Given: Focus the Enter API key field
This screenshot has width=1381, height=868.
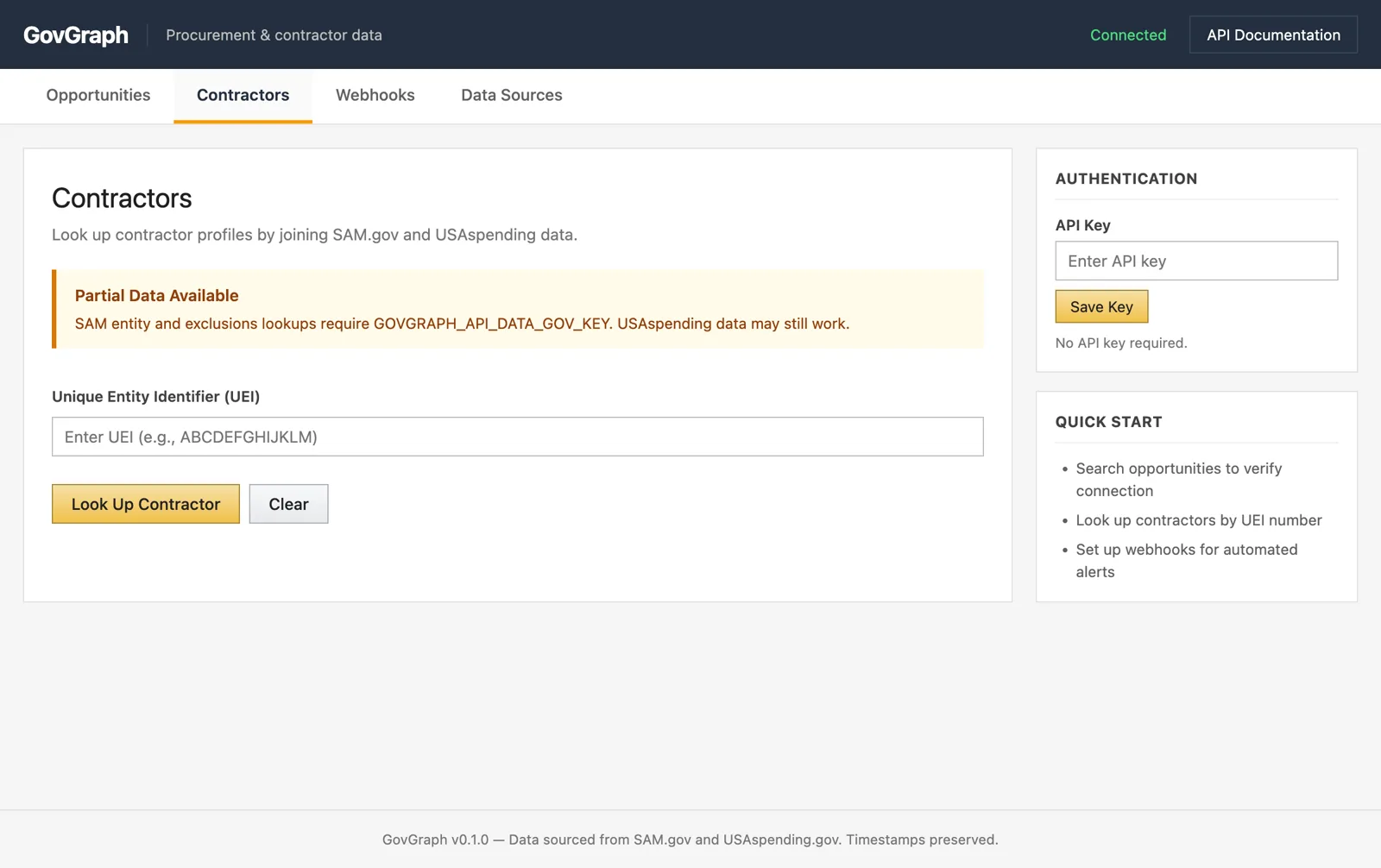Looking at the screenshot, I should (1196, 261).
